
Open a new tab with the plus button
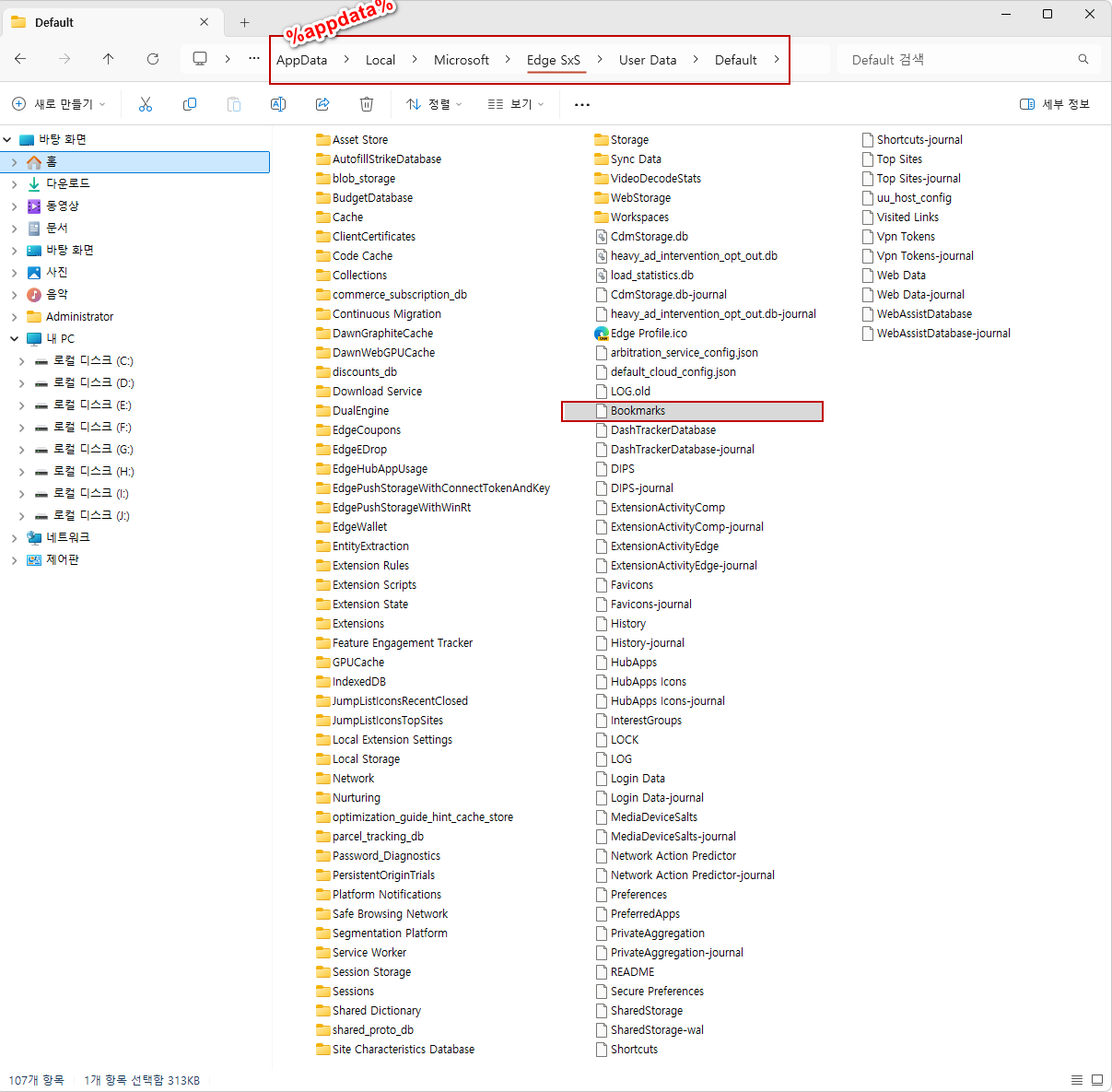pos(244,22)
